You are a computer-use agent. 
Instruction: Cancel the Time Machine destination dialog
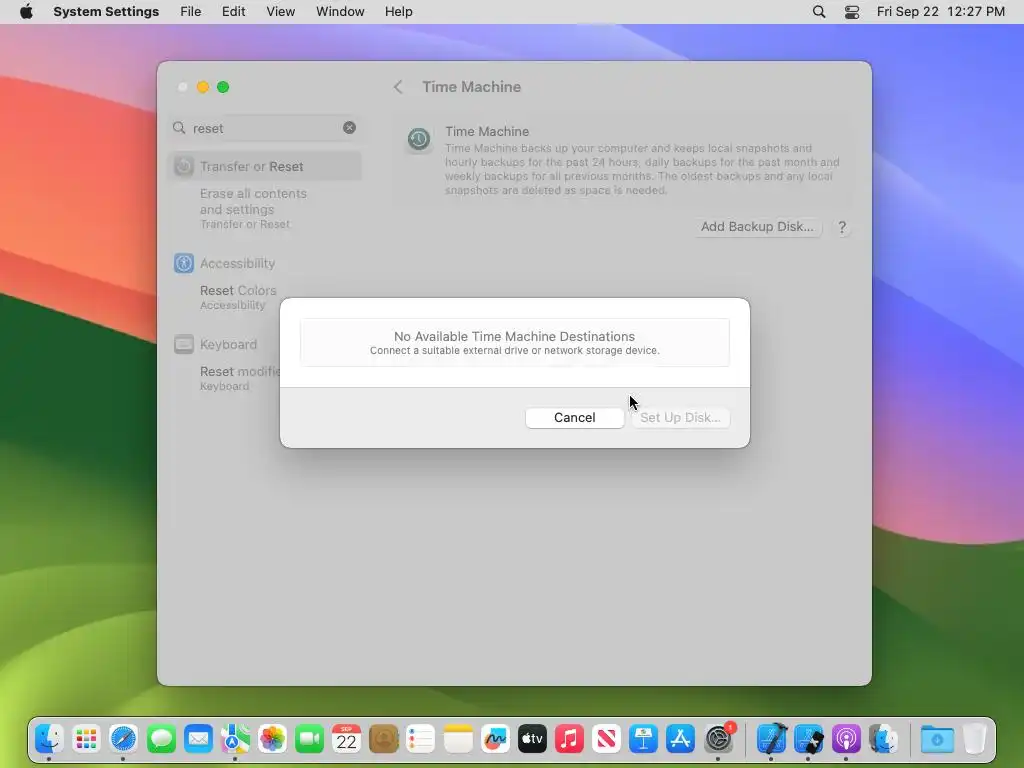click(575, 417)
